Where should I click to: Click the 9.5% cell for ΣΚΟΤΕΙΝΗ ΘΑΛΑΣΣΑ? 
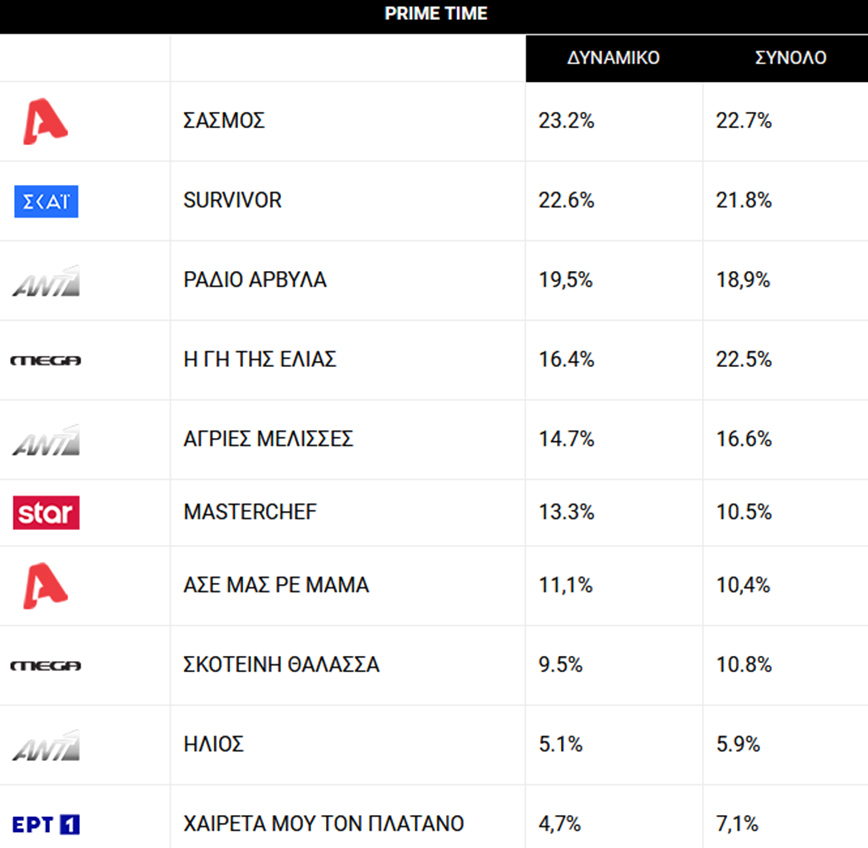coord(560,665)
